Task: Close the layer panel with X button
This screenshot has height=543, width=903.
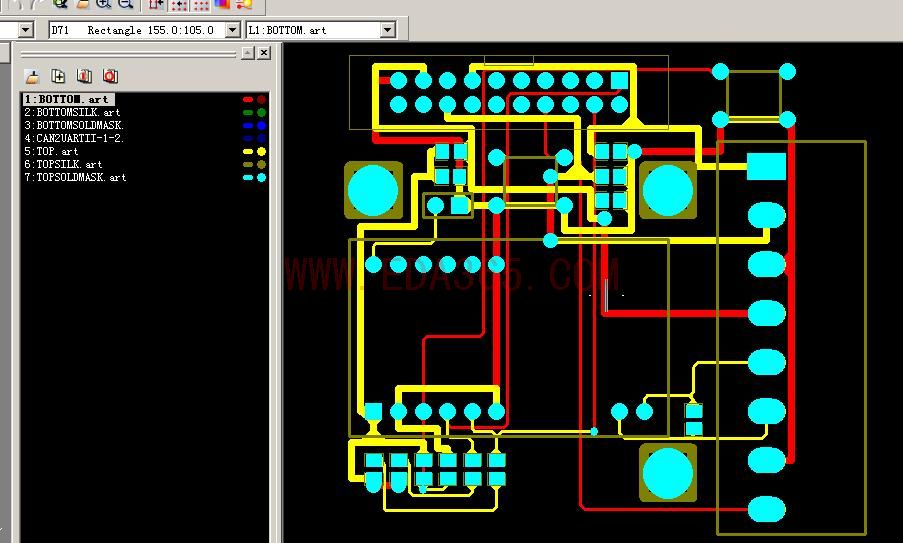Action: point(264,53)
